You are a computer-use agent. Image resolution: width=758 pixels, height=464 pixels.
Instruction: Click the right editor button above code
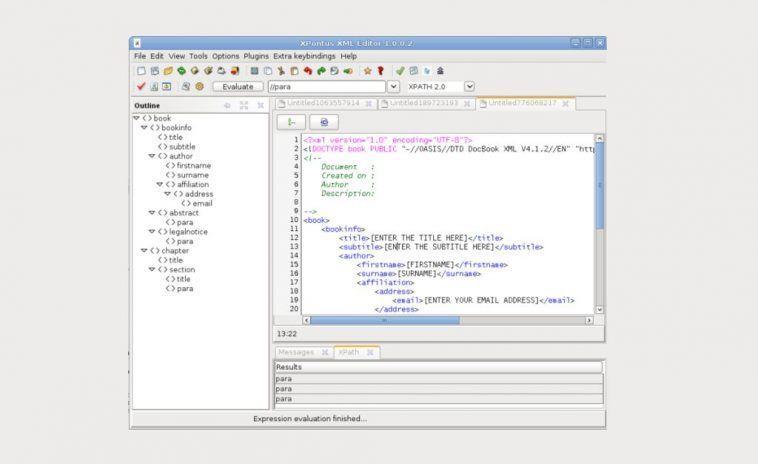(x=324, y=122)
